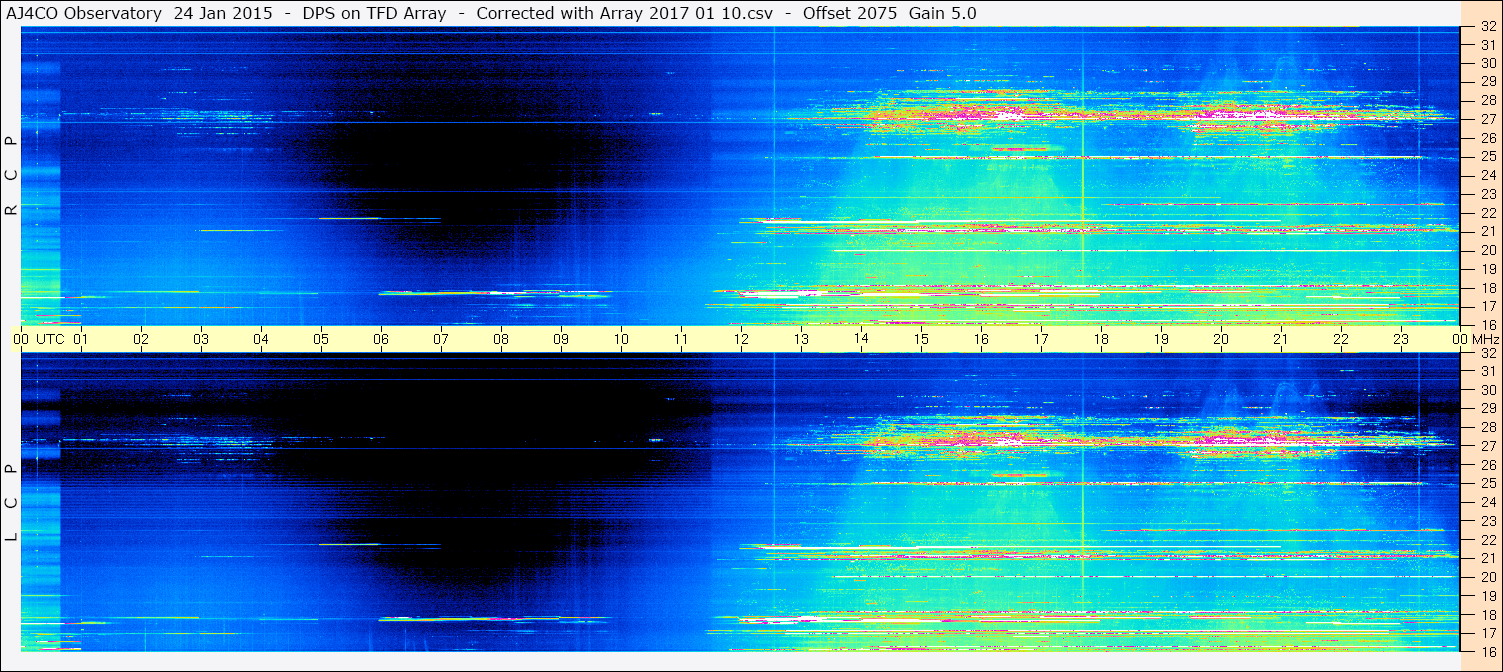Click the 27 MHz tick of LCP panel
Screen dimensions: 1503x672
(x=1487, y=446)
